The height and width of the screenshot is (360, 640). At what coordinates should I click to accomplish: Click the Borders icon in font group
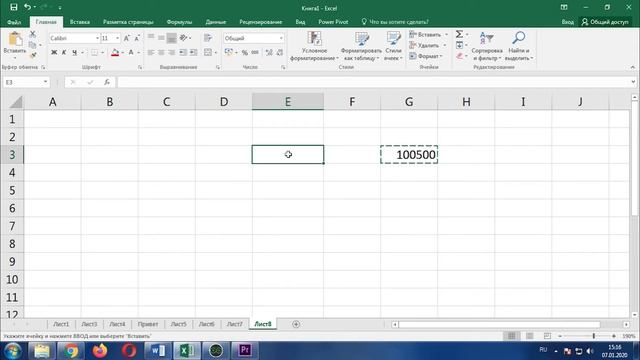[94, 53]
